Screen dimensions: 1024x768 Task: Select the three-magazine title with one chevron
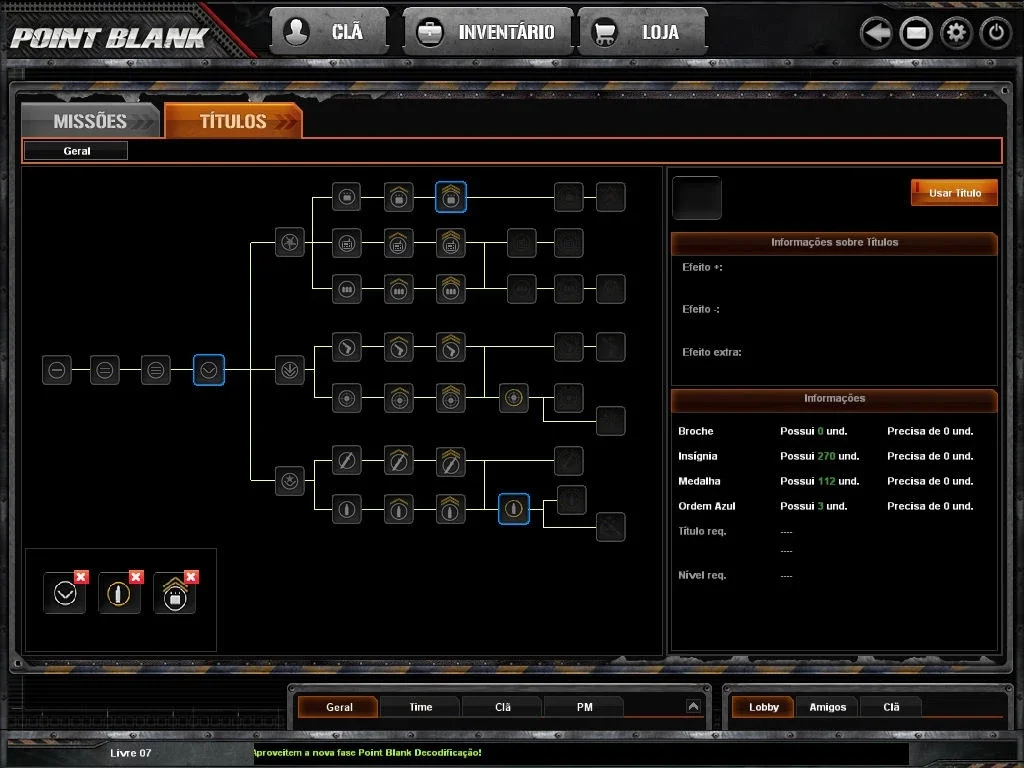[x=399, y=289]
